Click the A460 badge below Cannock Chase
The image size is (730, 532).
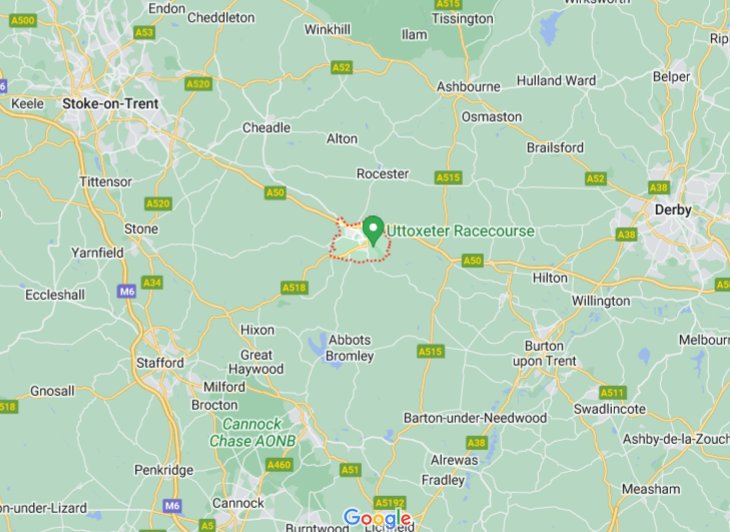pyautogui.click(x=279, y=465)
